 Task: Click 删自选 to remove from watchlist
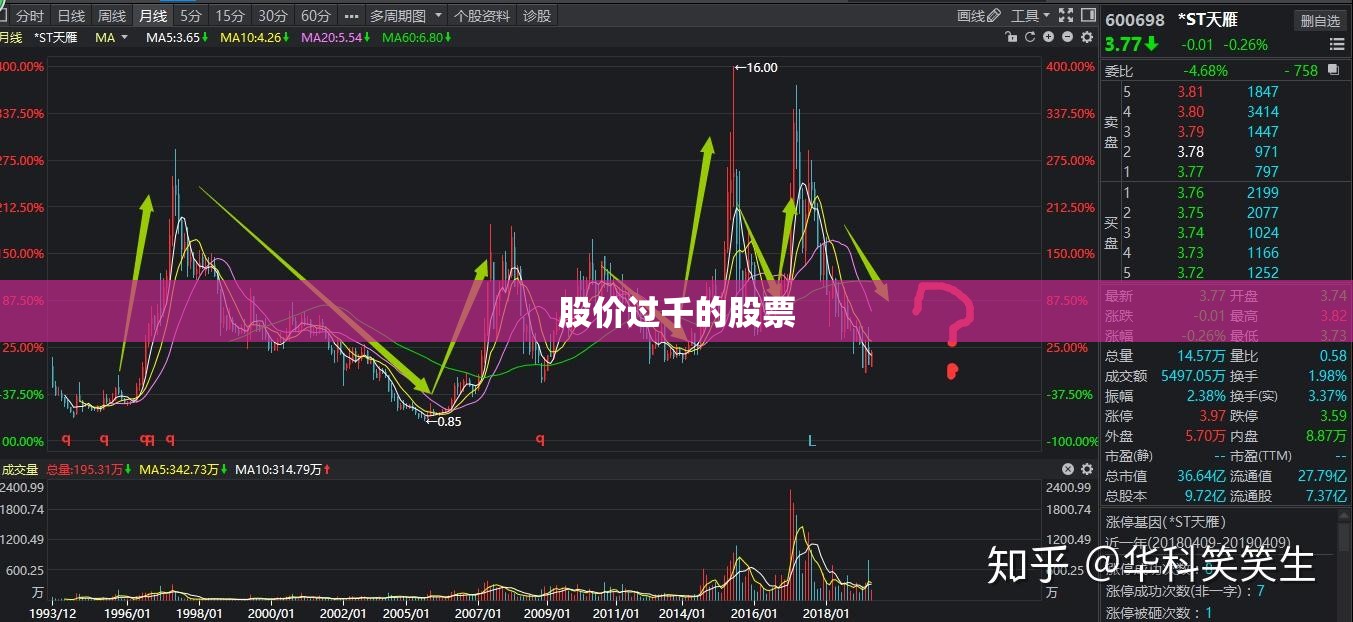click(x=1320, y=20)
